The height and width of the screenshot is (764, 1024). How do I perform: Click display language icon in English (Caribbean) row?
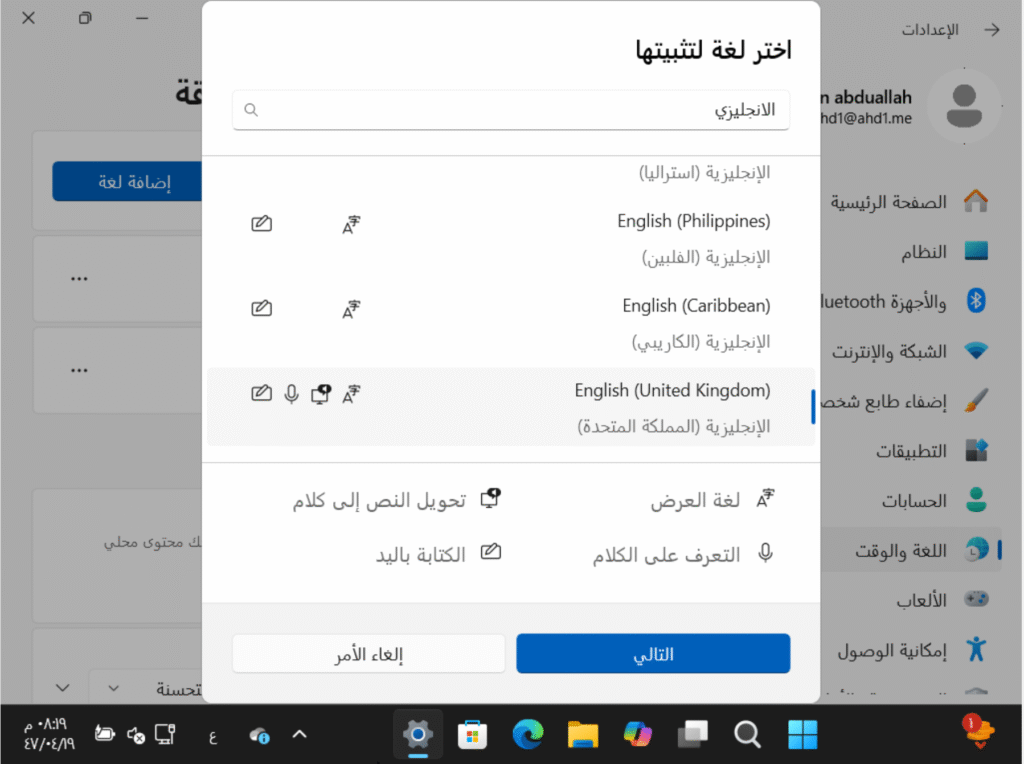(x=350, y=309)
